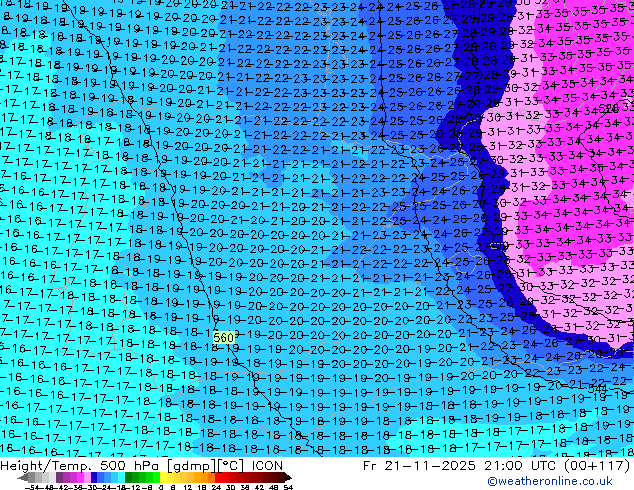The image size is (634, 490).
Task: Click the cyan legend segment near -18
Action: click(121, 477)
